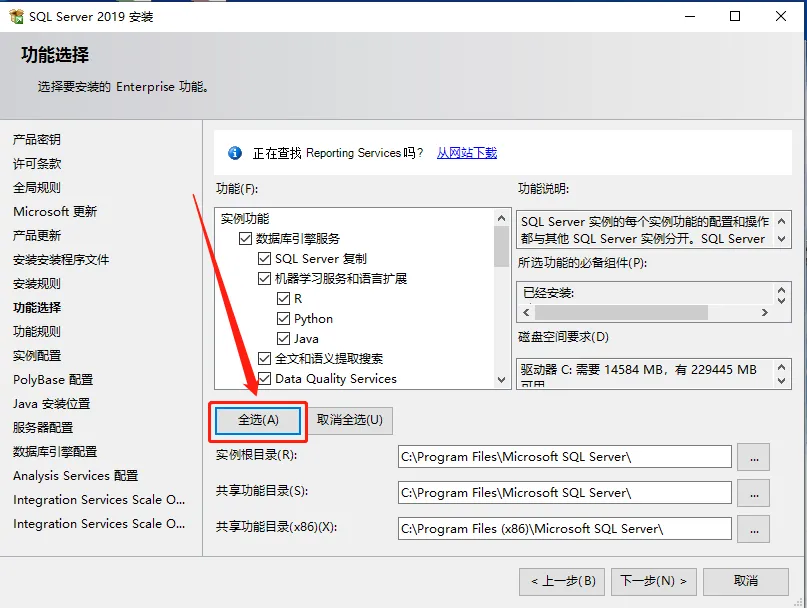Viewport: 807px width, 608px height.
Task: Browse for 实例根目录 folder
Action: (753, 457)
